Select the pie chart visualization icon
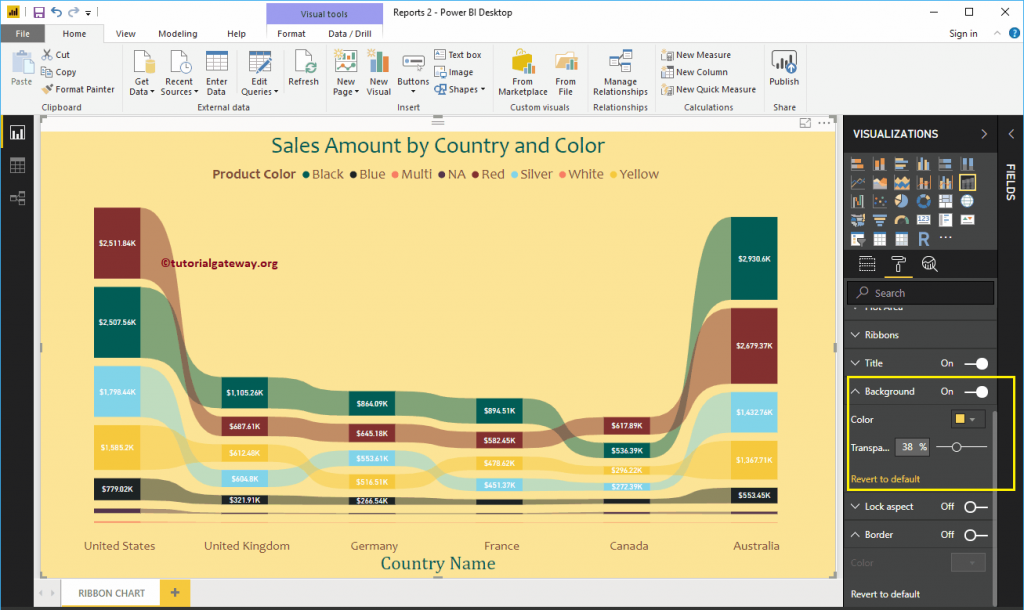Image resolution: width=1024 pixels, height=610 pixels. tap(901, 201)
